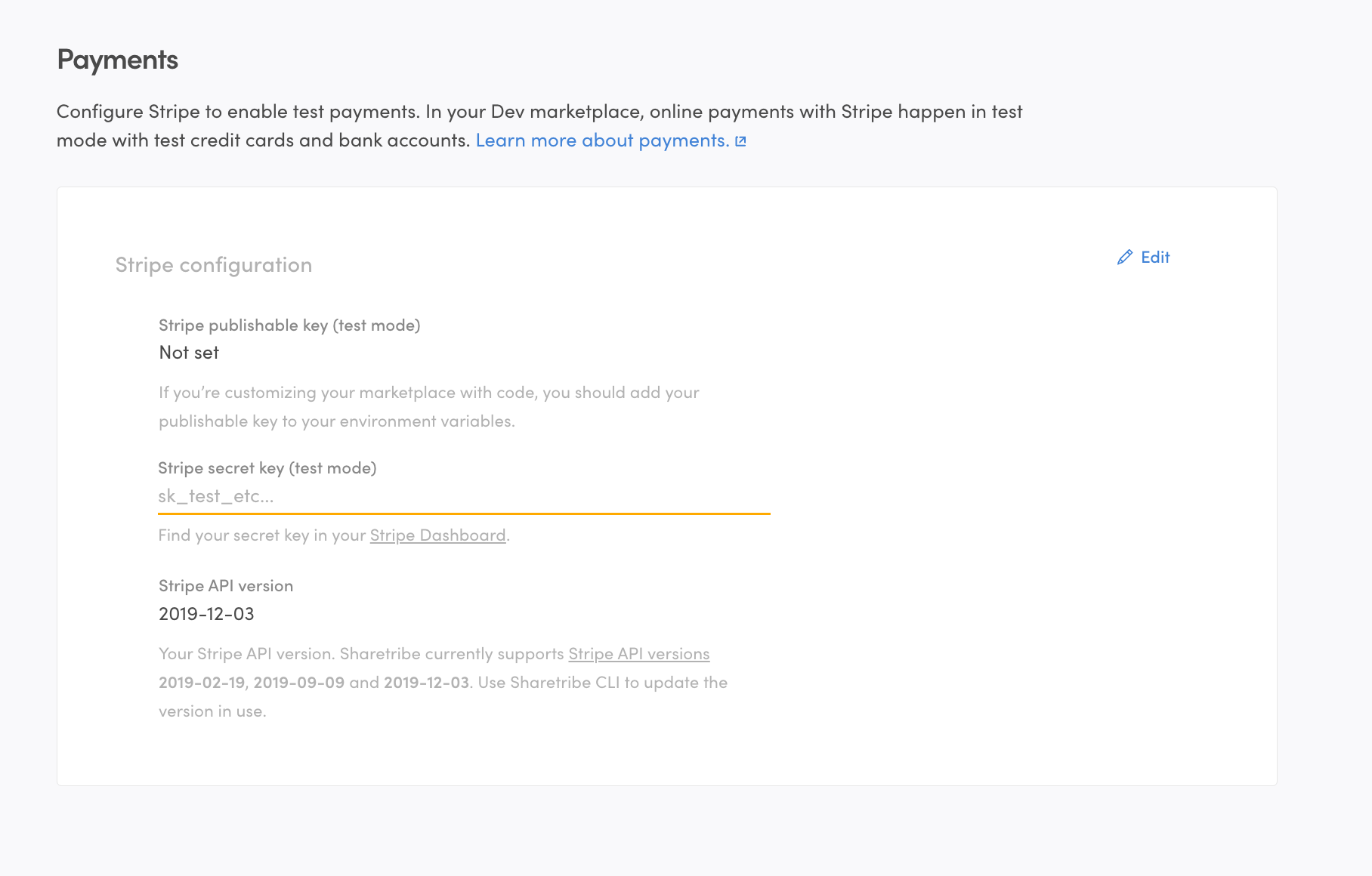Click the Stripe secret key input field
The width and height of the screenshot is (1372, 876).
(x=463, y=497)
